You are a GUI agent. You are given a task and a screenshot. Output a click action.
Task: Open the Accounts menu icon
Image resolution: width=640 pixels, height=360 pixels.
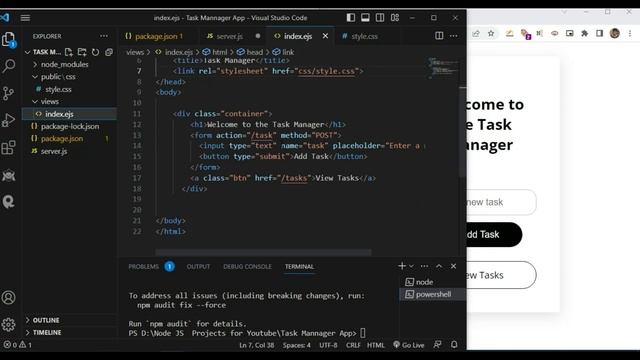[9, 298]
